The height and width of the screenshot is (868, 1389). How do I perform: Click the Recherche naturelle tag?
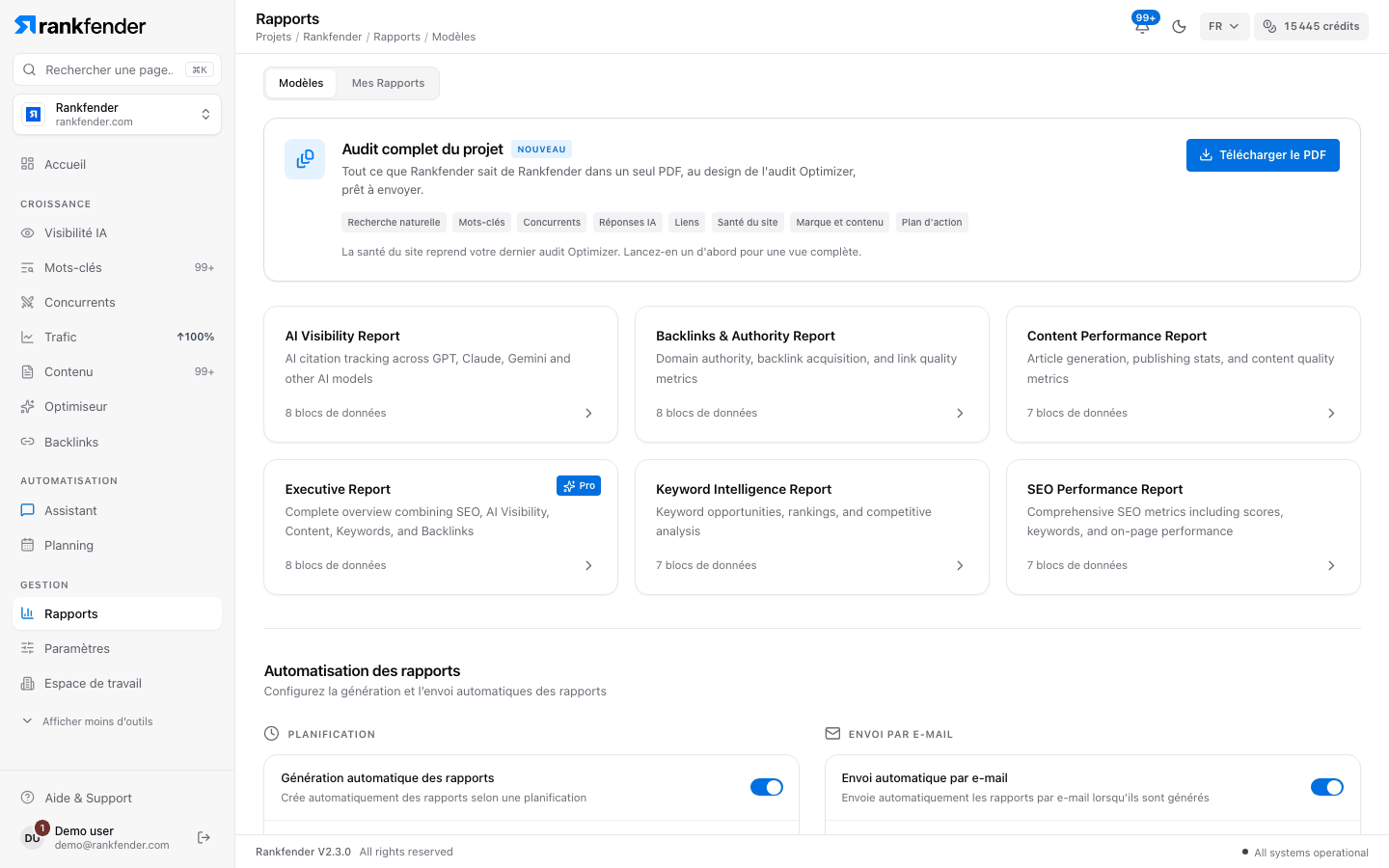394,223
